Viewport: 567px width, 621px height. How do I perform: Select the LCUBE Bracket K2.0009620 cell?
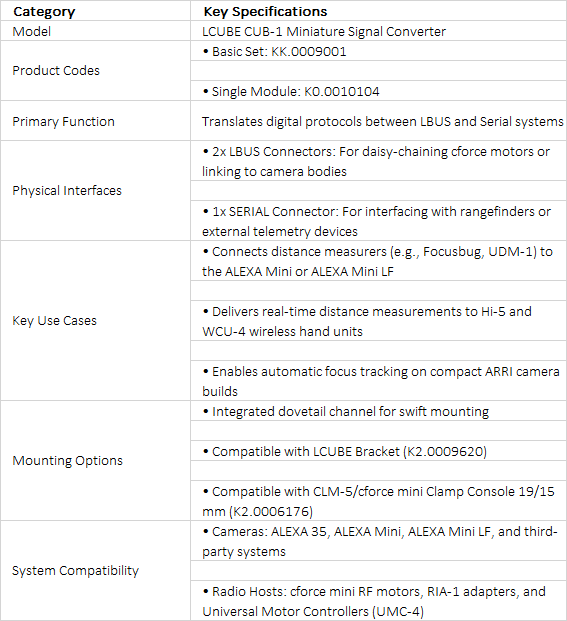coord(379,451)
